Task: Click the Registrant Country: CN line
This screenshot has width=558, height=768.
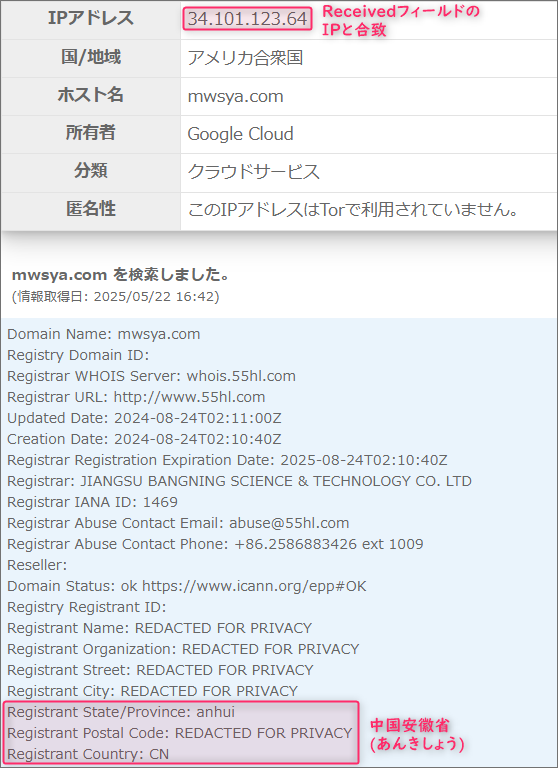Action: [x=88, y=754]
